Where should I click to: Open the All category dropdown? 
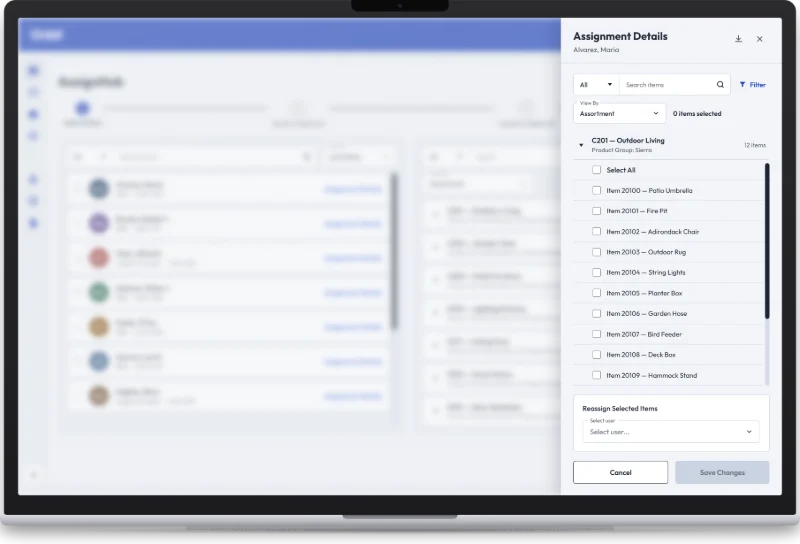tap(596, 85)
